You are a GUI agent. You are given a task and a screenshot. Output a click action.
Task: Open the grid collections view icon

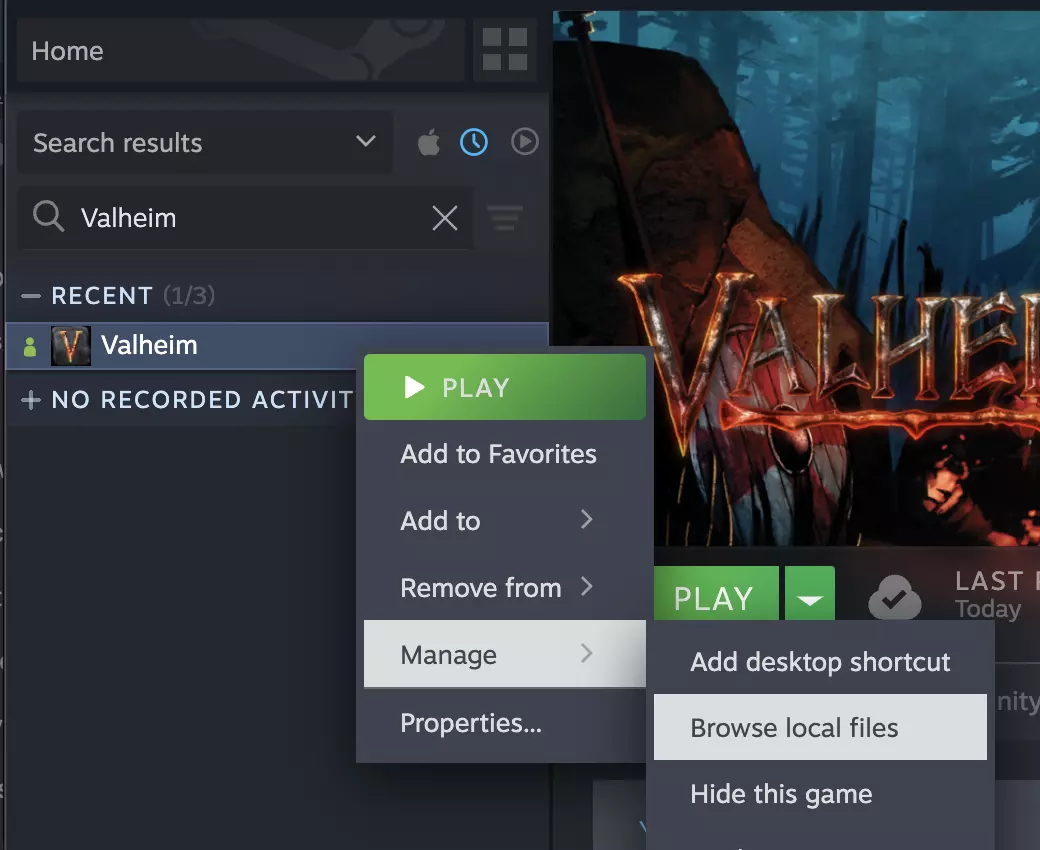click(x=505, y=49)
